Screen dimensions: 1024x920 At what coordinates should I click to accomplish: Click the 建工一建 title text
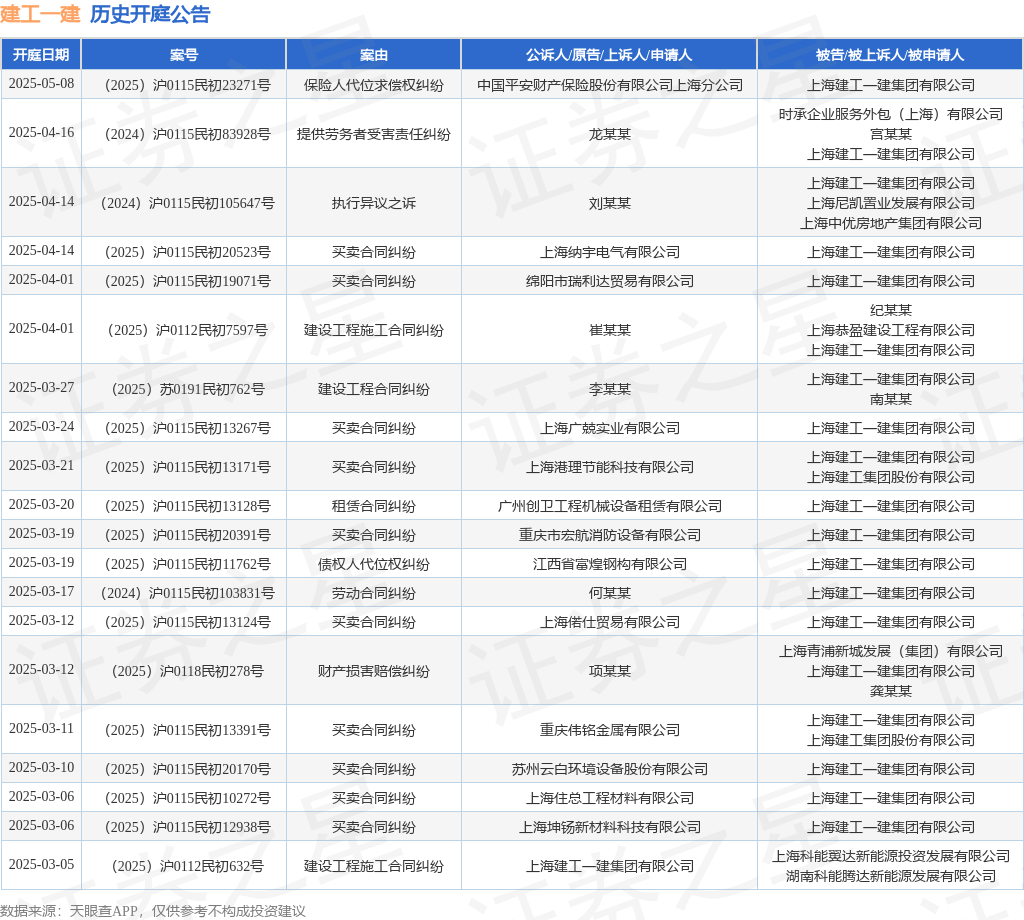(40, 14)
